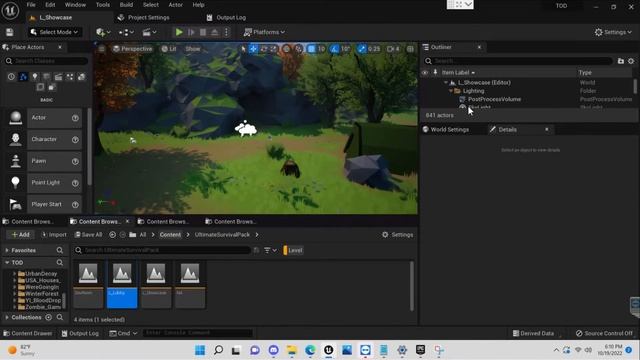
Task: Select PostProcessVolume in Outliner
Action: 494,99
